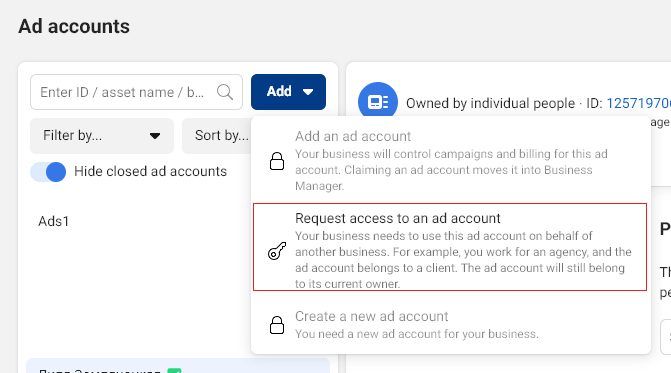
Task: Focus the Enter ID / asset name search field
Action: click(136, 92)
